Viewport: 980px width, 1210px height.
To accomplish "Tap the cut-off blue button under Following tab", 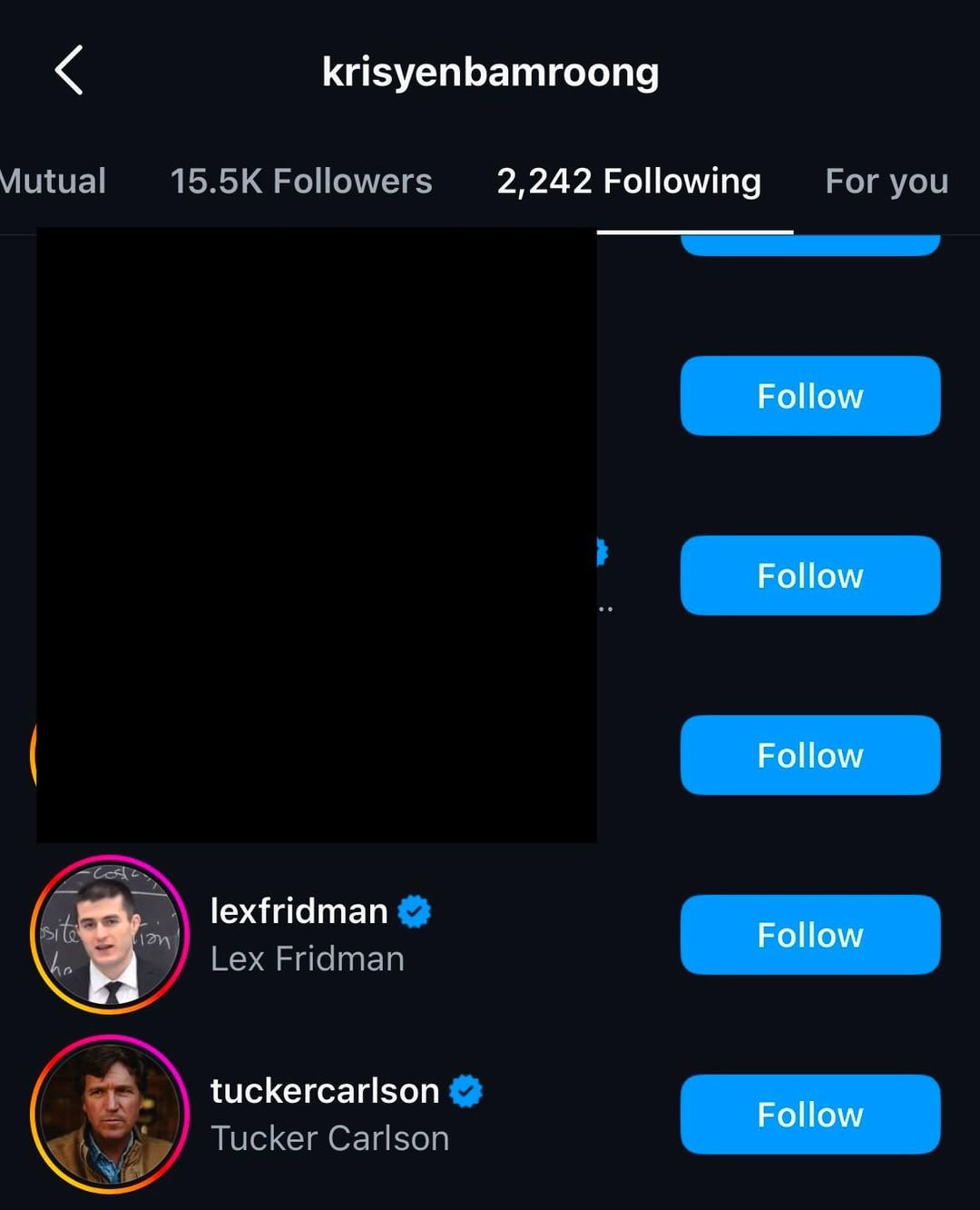I will 810,245.
